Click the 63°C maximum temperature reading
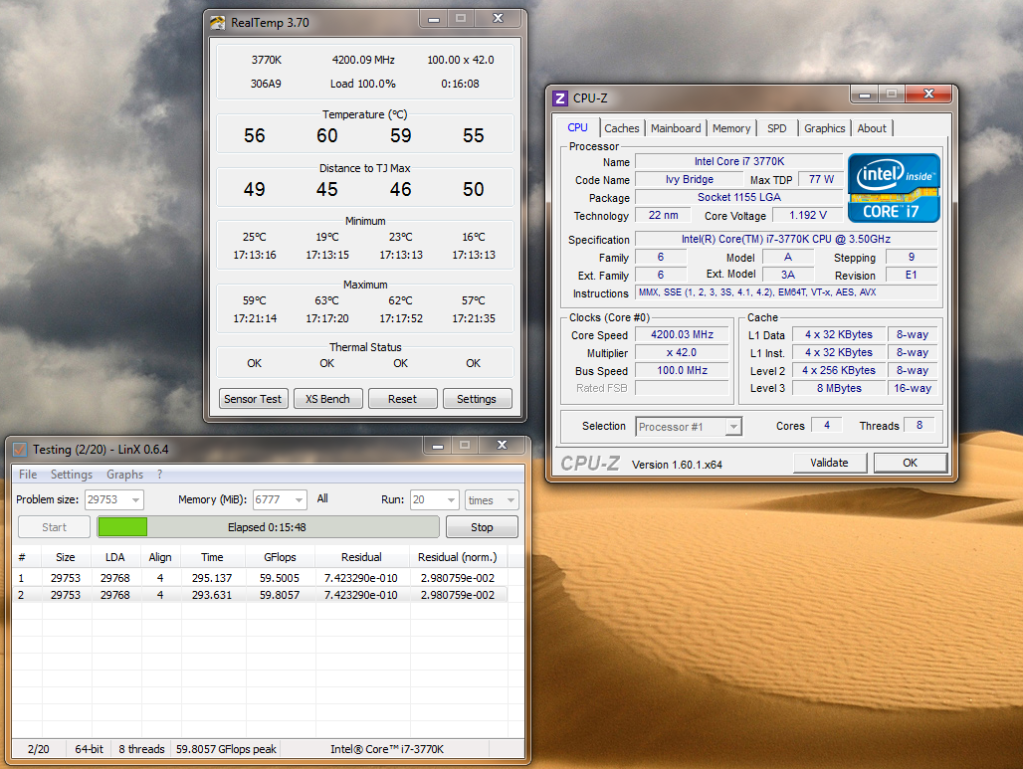This screenshot has height=769, width=1023. [x=327, y=301]
